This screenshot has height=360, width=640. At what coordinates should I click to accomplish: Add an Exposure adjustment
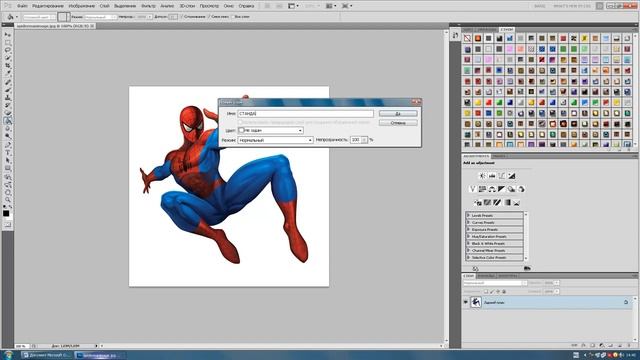(511, 176)
